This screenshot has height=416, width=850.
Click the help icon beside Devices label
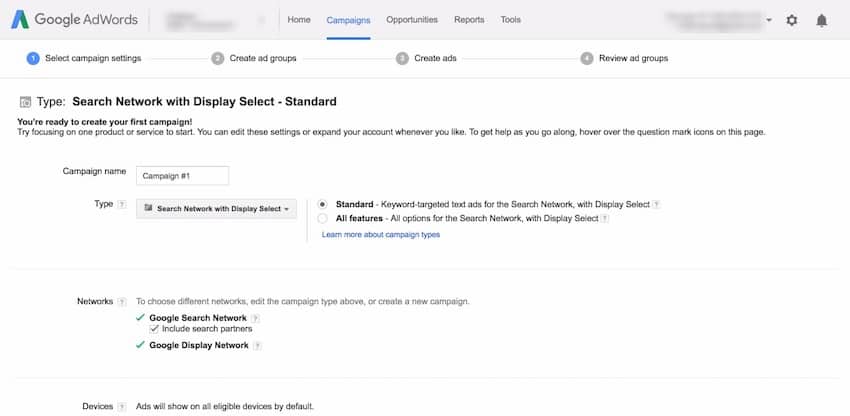(122, 407)
